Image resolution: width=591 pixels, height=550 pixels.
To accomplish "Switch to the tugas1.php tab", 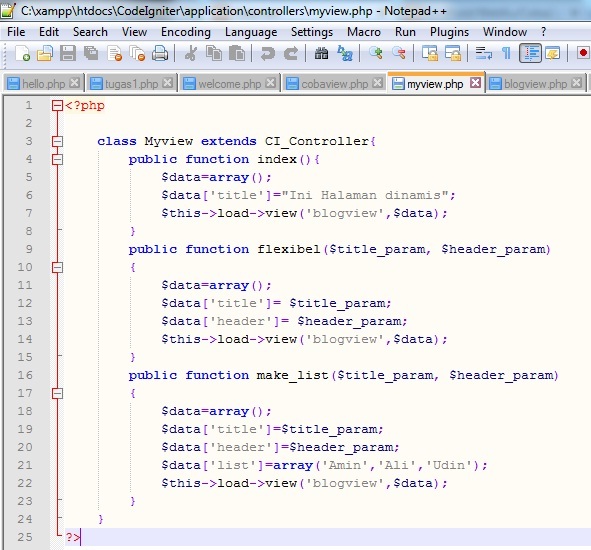I will tap(132, 83).
